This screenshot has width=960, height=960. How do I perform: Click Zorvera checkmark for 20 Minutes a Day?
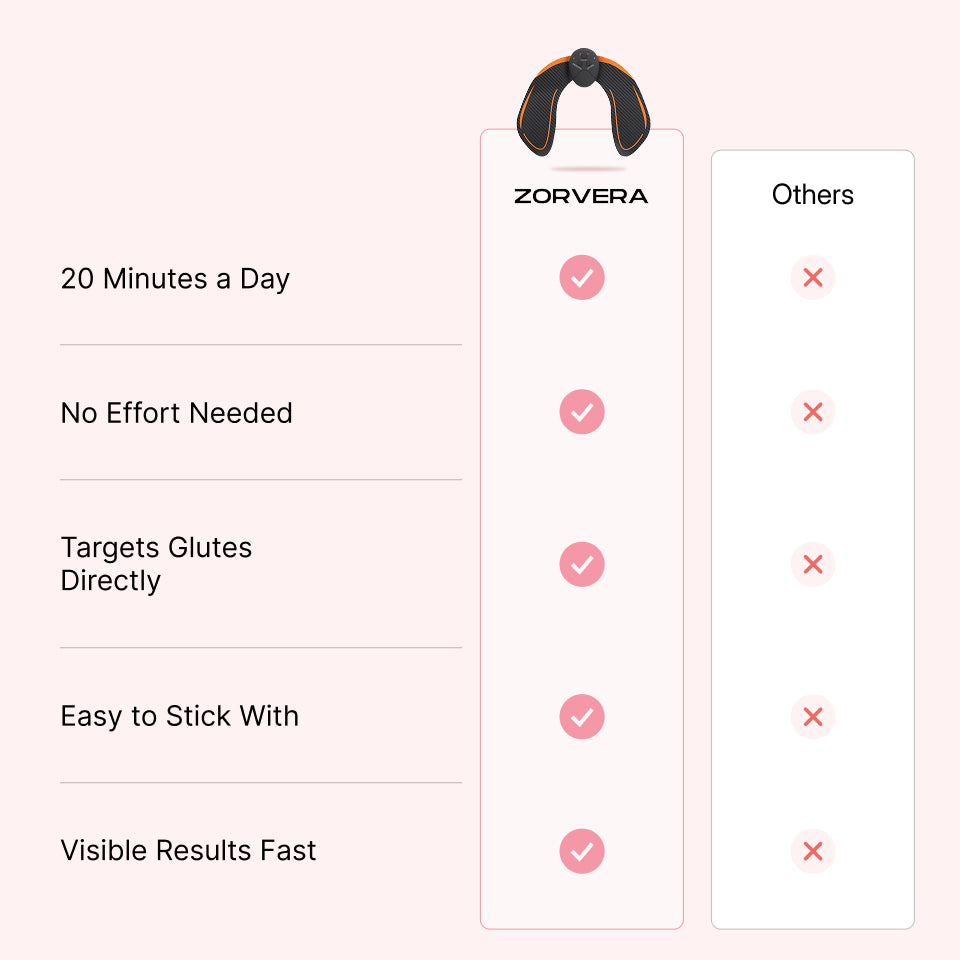(582, 277)
